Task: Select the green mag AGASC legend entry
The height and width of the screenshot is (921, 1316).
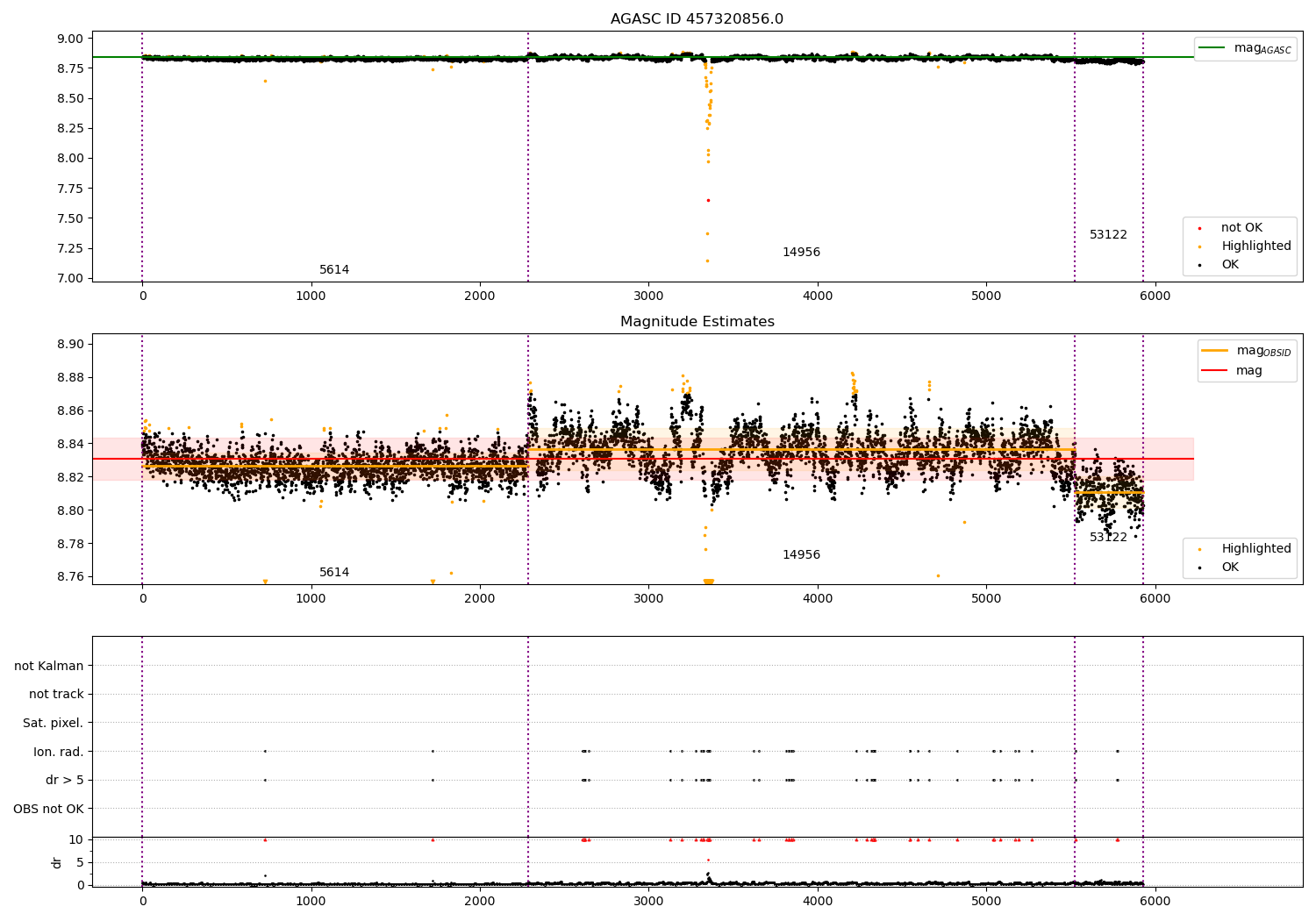Action: tap(1245, 48)
